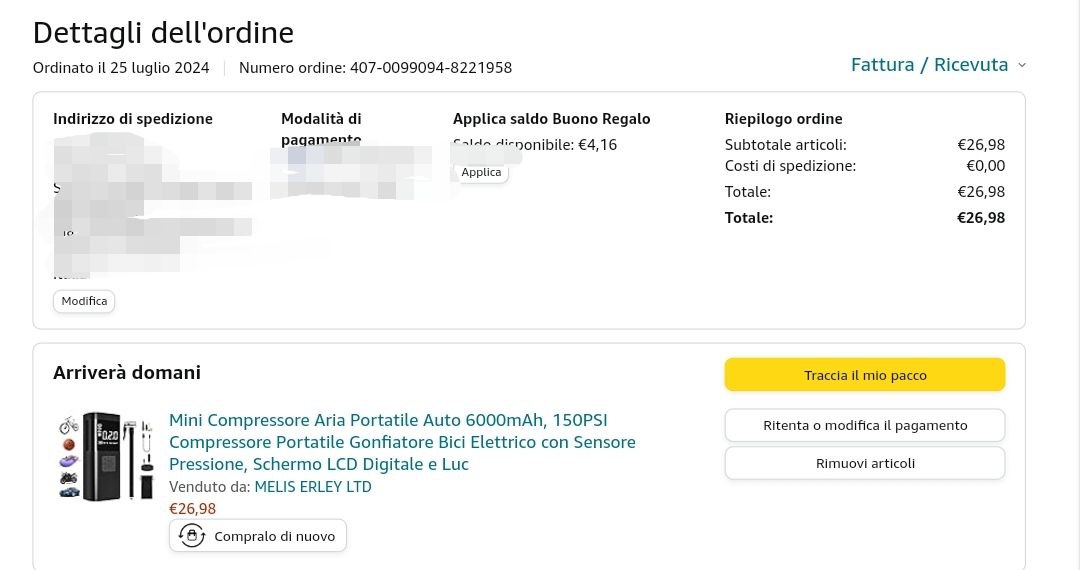
Task: Click the circular buy-again arrows icon
Action: [x=192, y=536]
